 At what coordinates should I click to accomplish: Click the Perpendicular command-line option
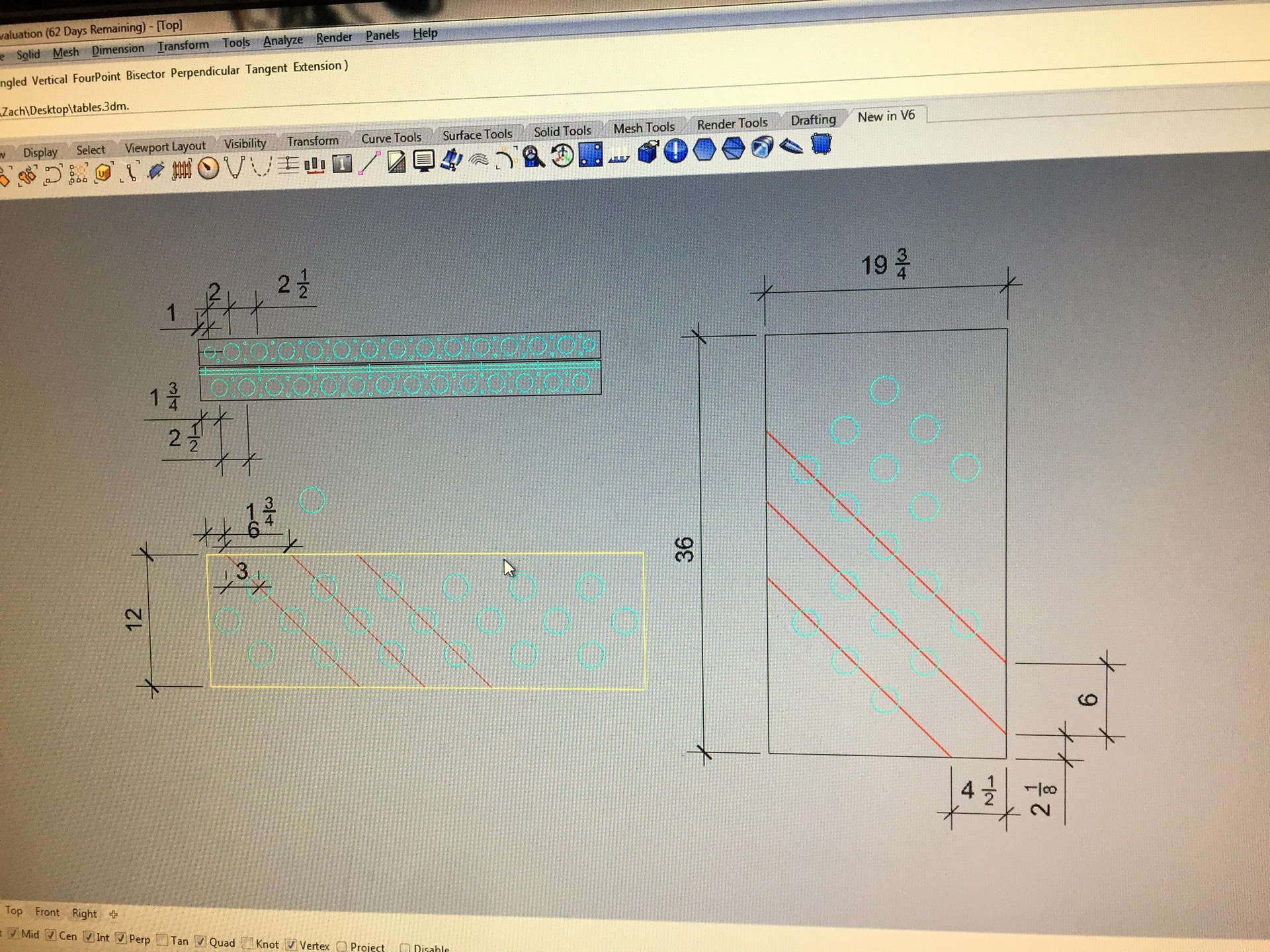(x=205, y=71)
